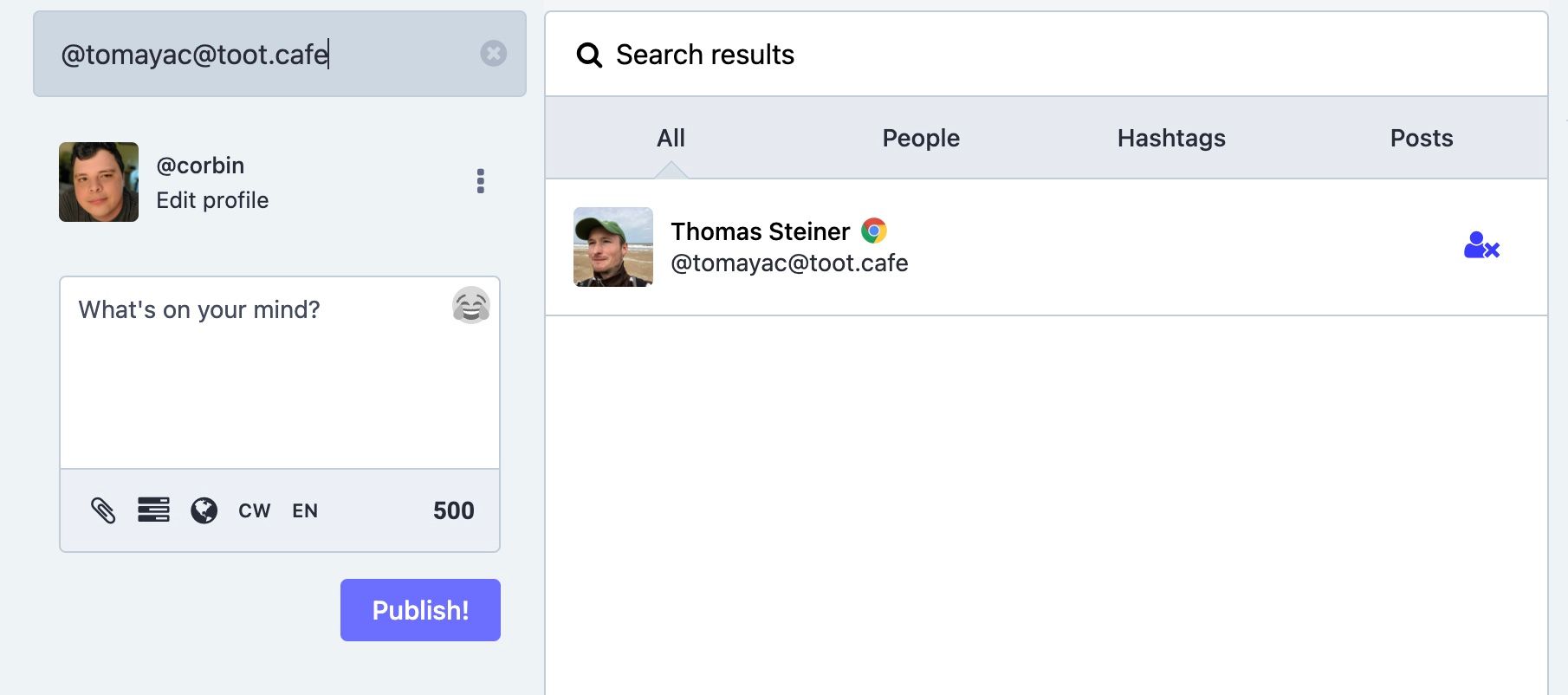This screenshot has width=1568, height=695.
Task: Open the Edit profile link
Action: click(x=212, y=200)
